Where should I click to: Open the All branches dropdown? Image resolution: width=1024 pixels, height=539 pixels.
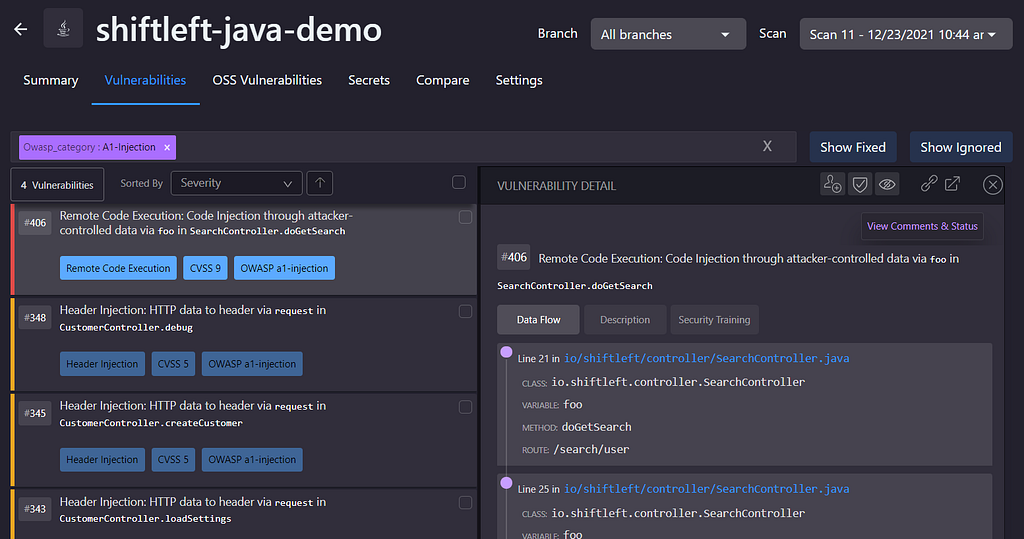click(667, 34)
